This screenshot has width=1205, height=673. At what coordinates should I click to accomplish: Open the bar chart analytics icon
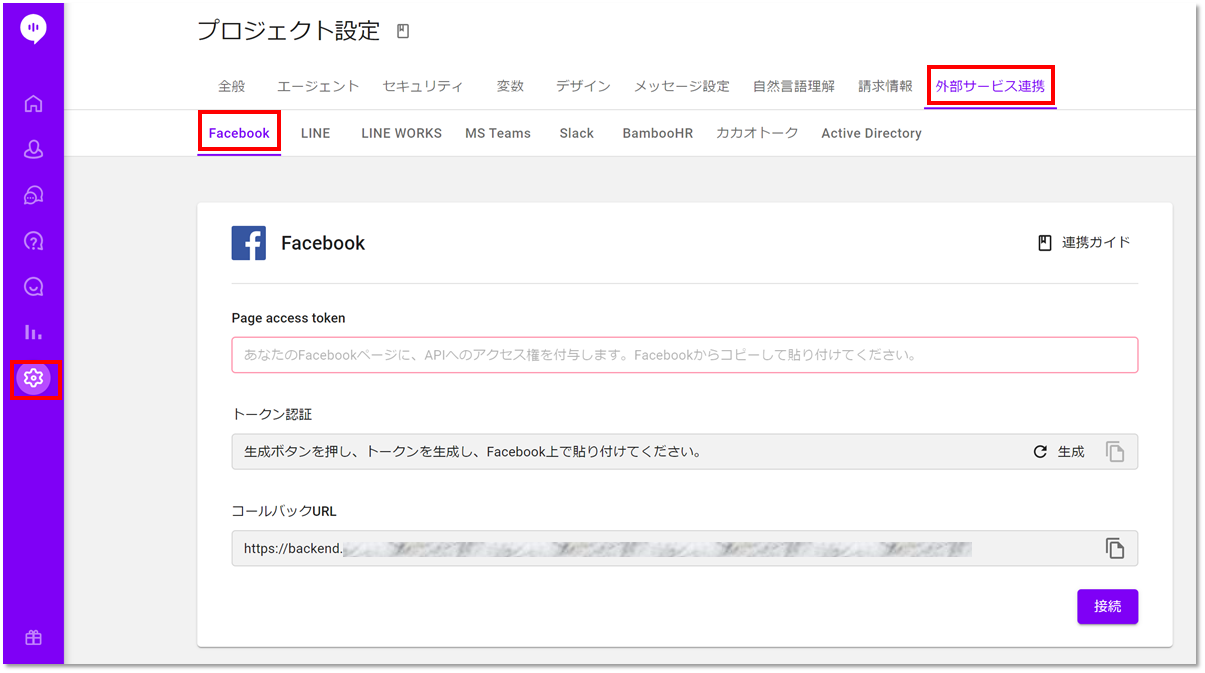point(33,332)
